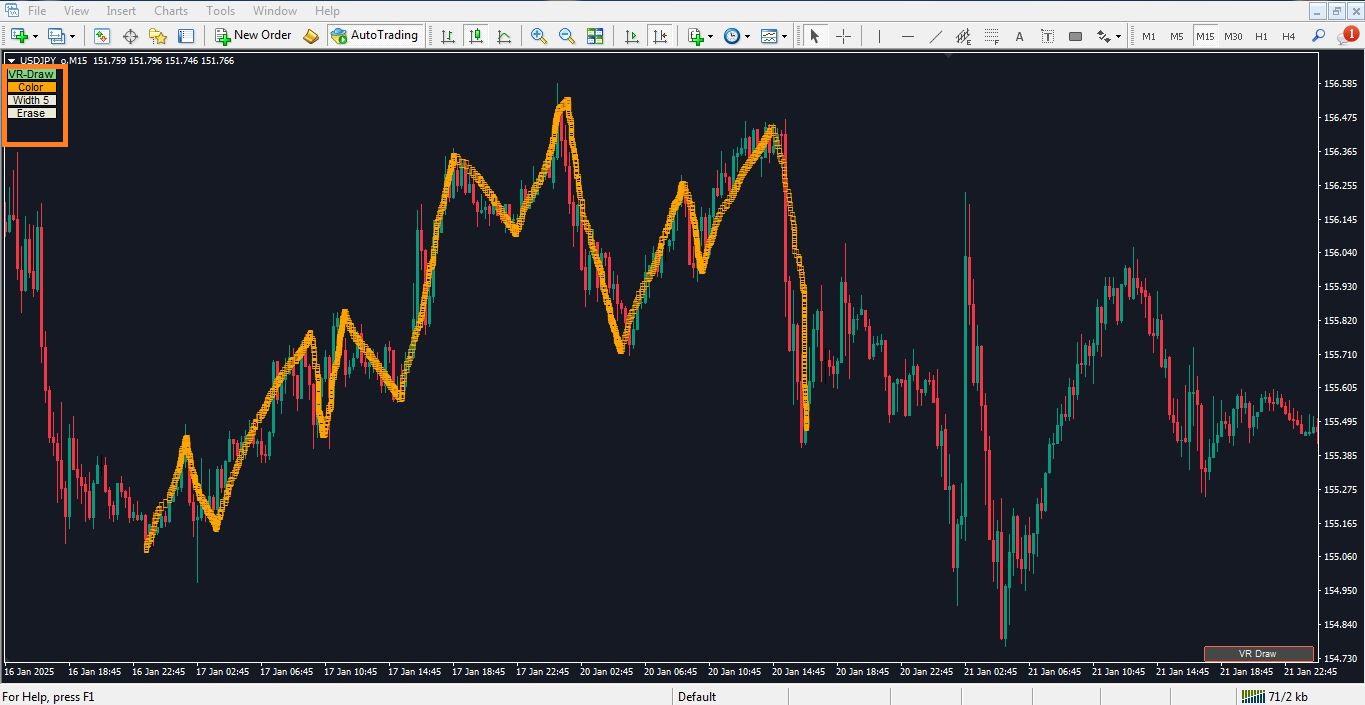This screenshot has width=1365, height=705.
Task: Click the 156.585 price scale label
Action: [1339, 84]
